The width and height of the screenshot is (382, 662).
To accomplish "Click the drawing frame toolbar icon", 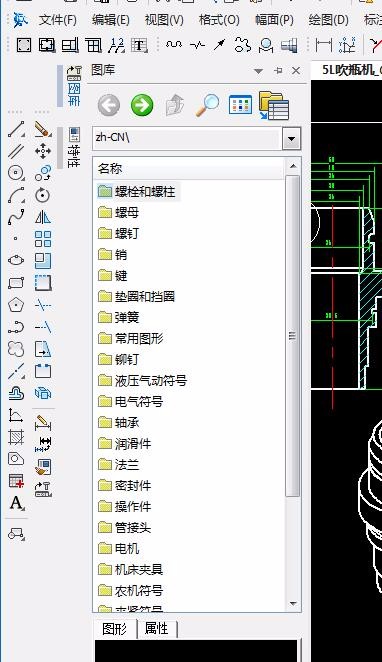I will 24,45.
